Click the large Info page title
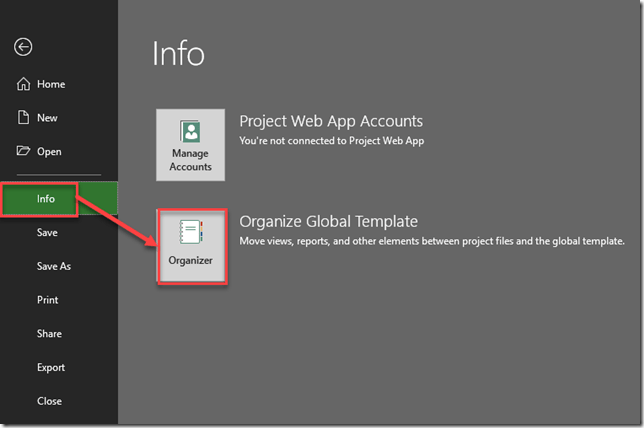The height and width of the screenshot is (428, 644). pos(177,54)
